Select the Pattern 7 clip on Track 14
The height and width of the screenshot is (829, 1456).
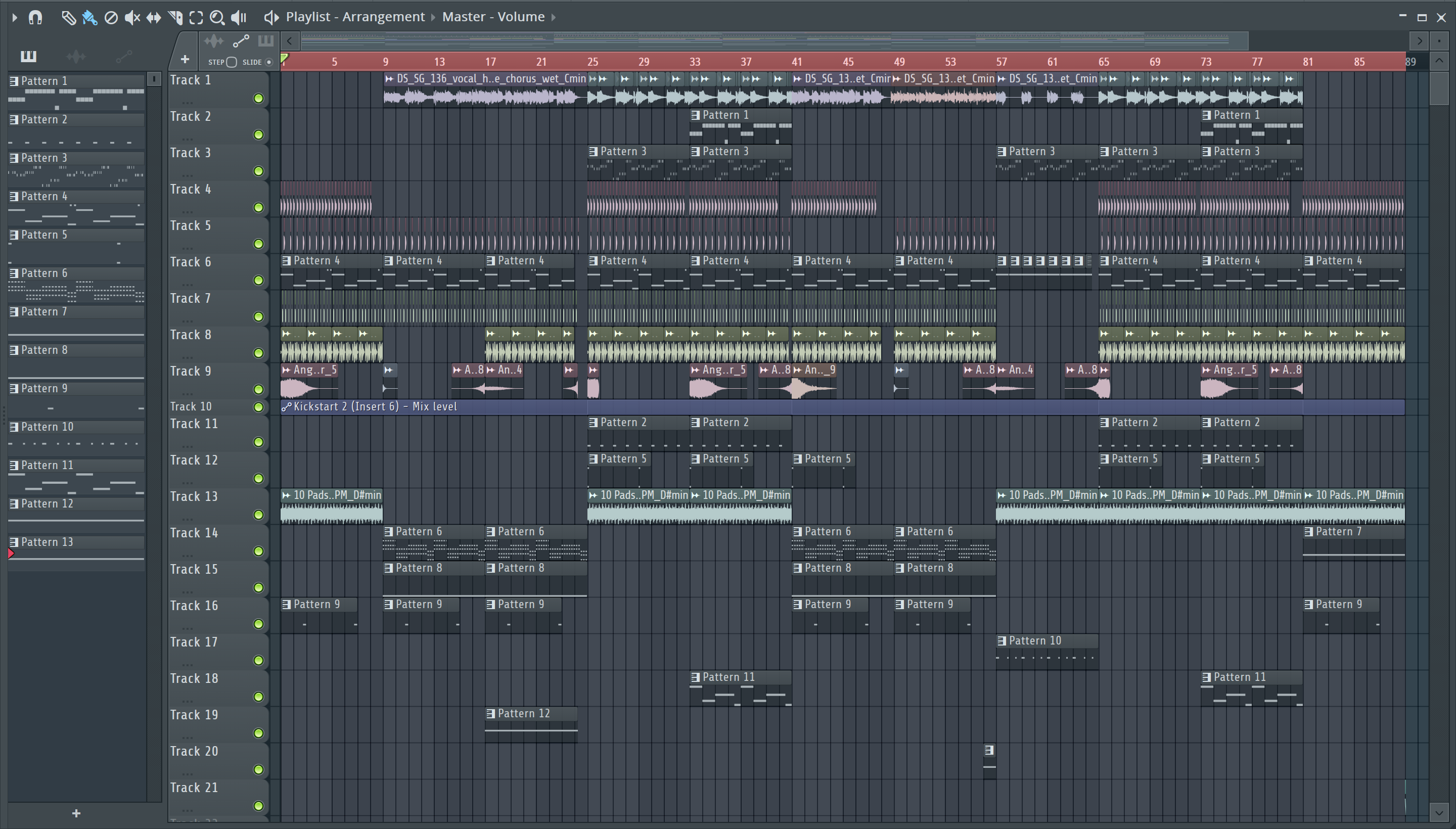click(x=1353, y=543)
